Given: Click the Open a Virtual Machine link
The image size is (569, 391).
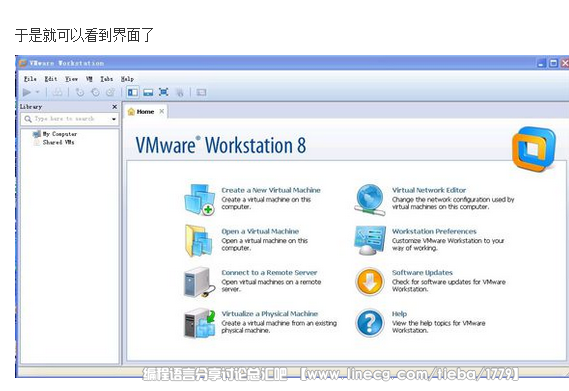Looking at the screenshot, I should tap(260, 231).
